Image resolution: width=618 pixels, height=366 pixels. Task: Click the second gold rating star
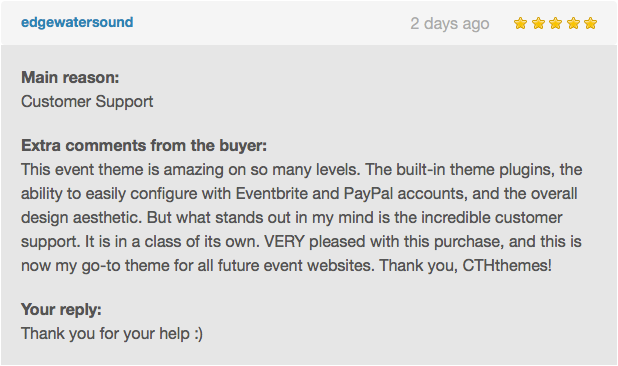click(x=538, y=23)
